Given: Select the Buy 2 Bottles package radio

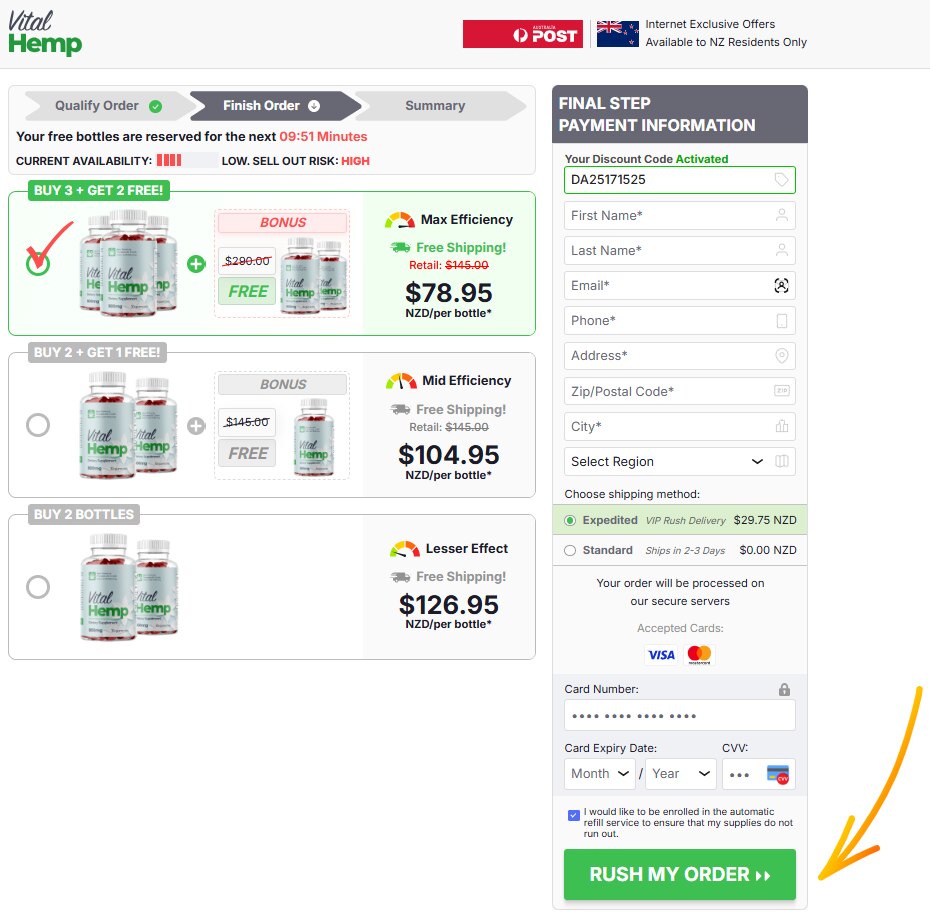Looking at the screenshot, I should [38, 587].
